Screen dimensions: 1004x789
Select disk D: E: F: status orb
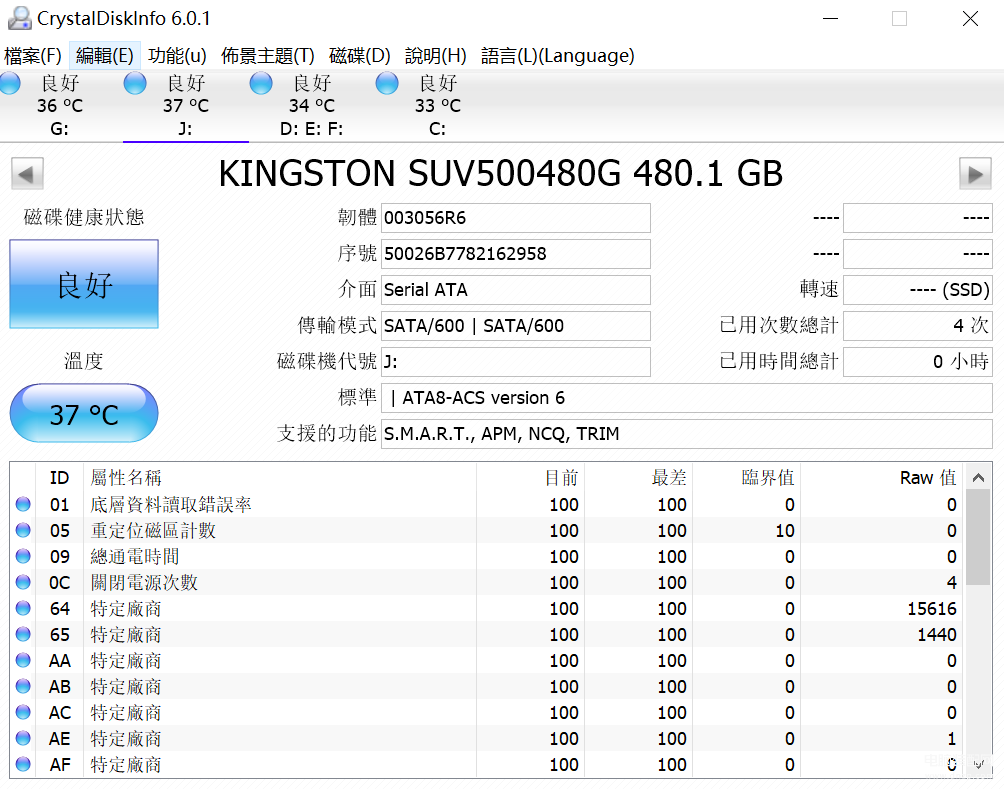pyautogui.click(x=261, y=83)
